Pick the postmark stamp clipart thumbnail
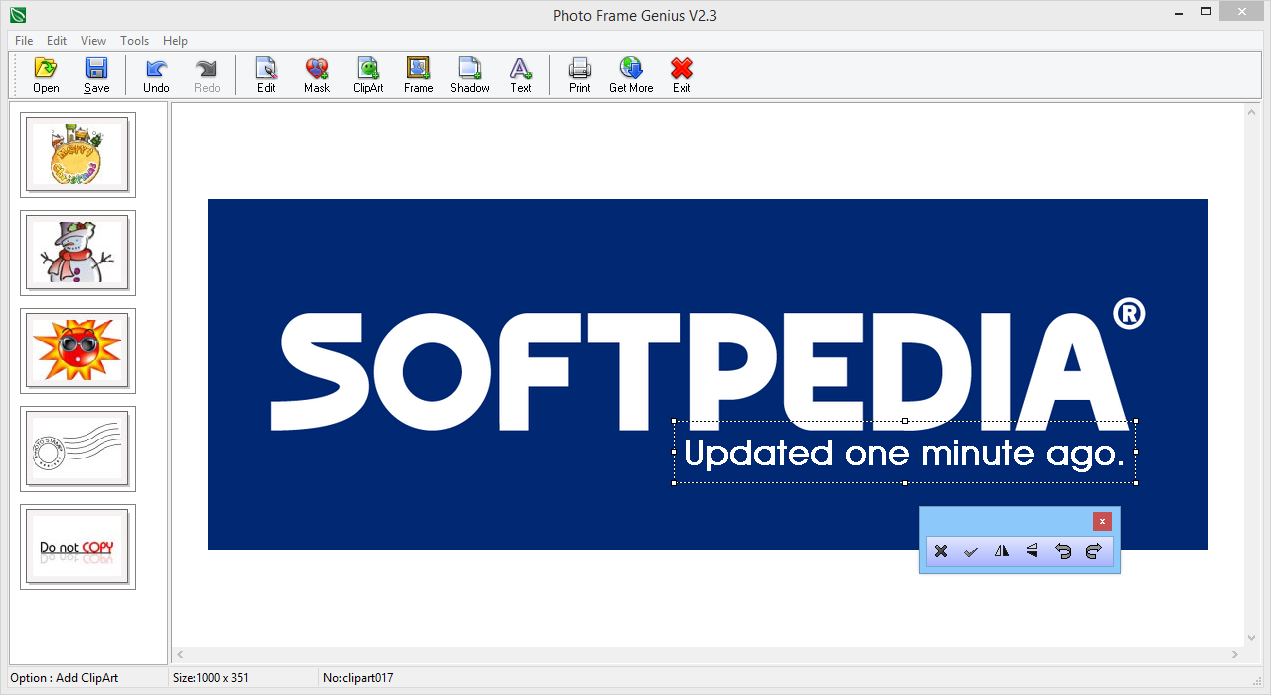 coord(78,449)
